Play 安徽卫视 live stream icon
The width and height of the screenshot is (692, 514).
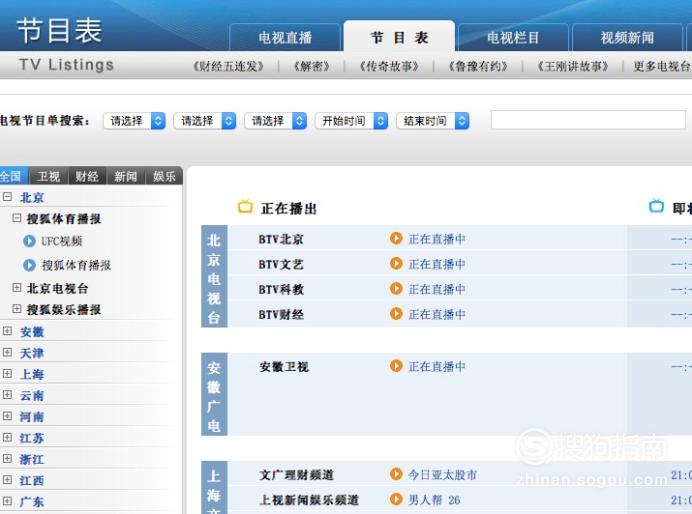point(396,366)
